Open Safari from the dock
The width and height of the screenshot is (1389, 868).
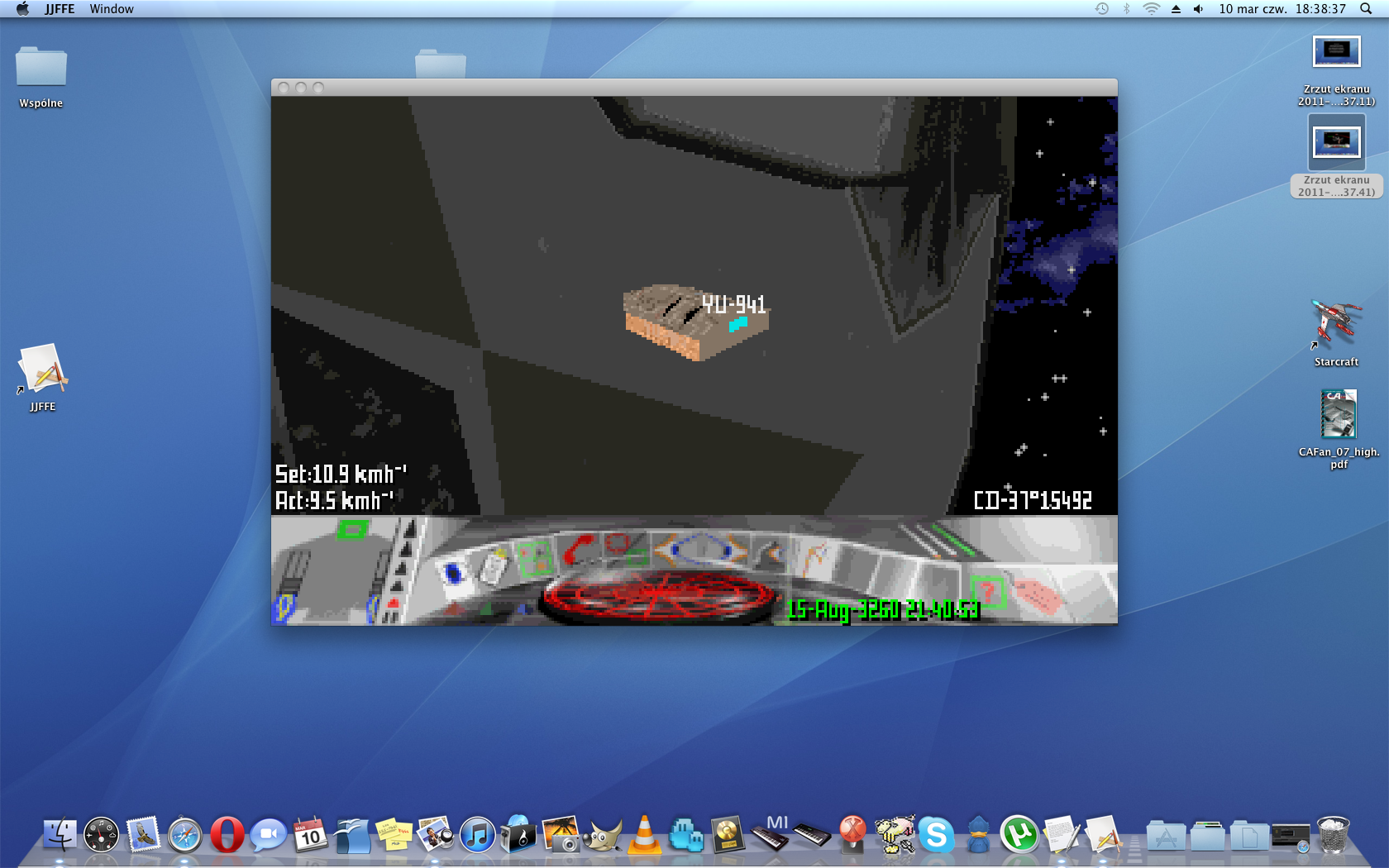(185, 835)
